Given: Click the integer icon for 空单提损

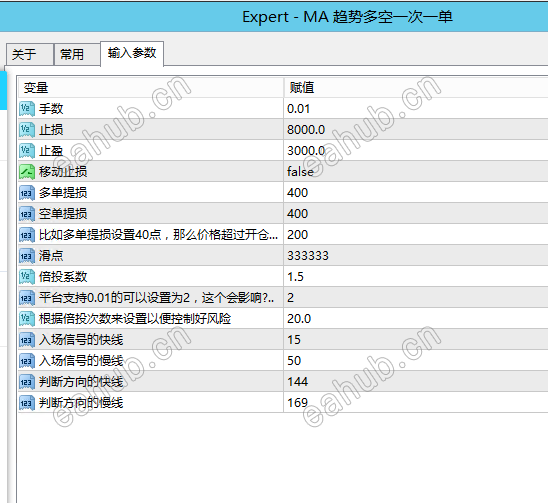Looking at the screenshot, I should (27, 214).
